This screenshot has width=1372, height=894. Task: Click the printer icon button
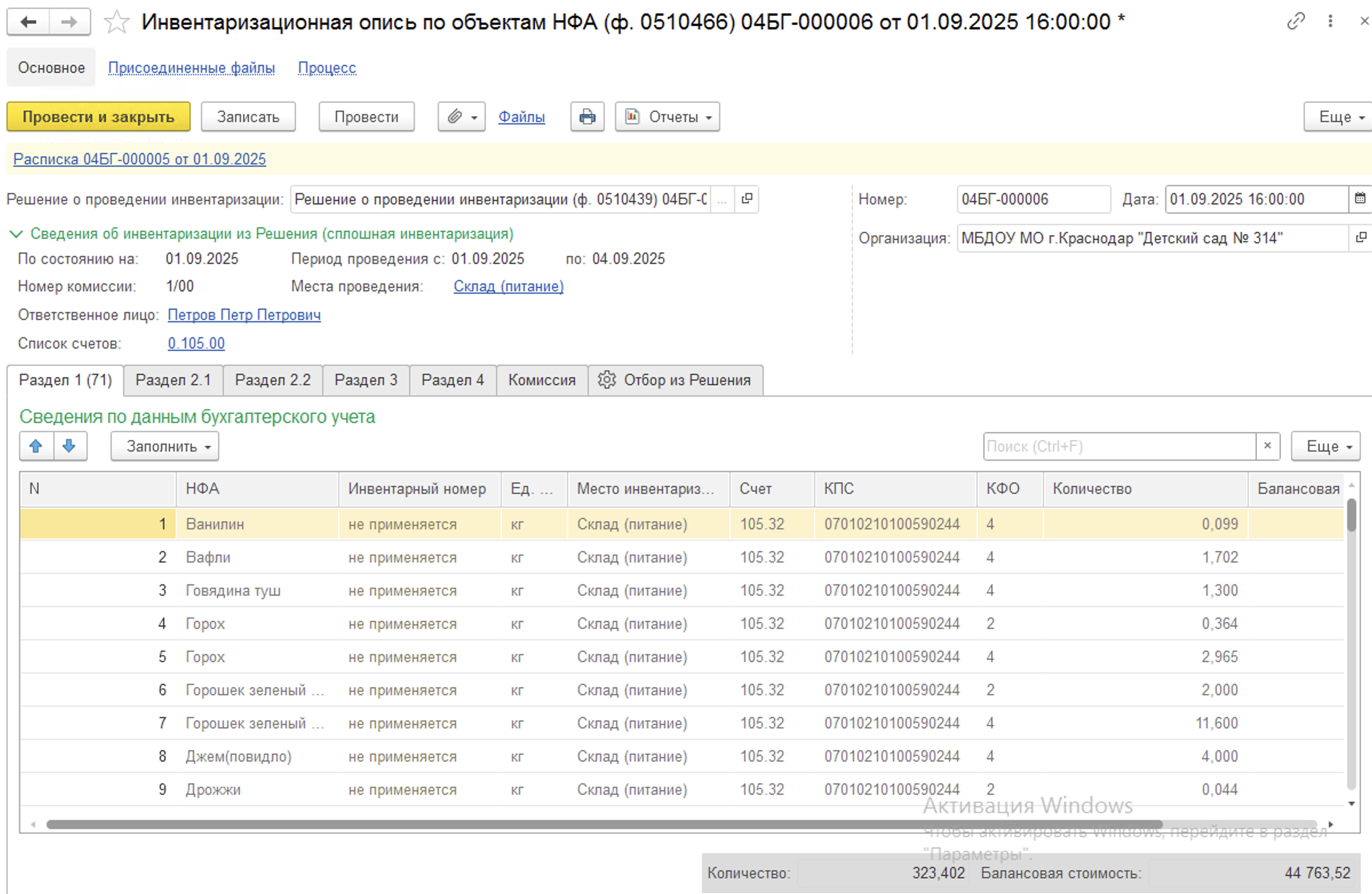(587, 117)
